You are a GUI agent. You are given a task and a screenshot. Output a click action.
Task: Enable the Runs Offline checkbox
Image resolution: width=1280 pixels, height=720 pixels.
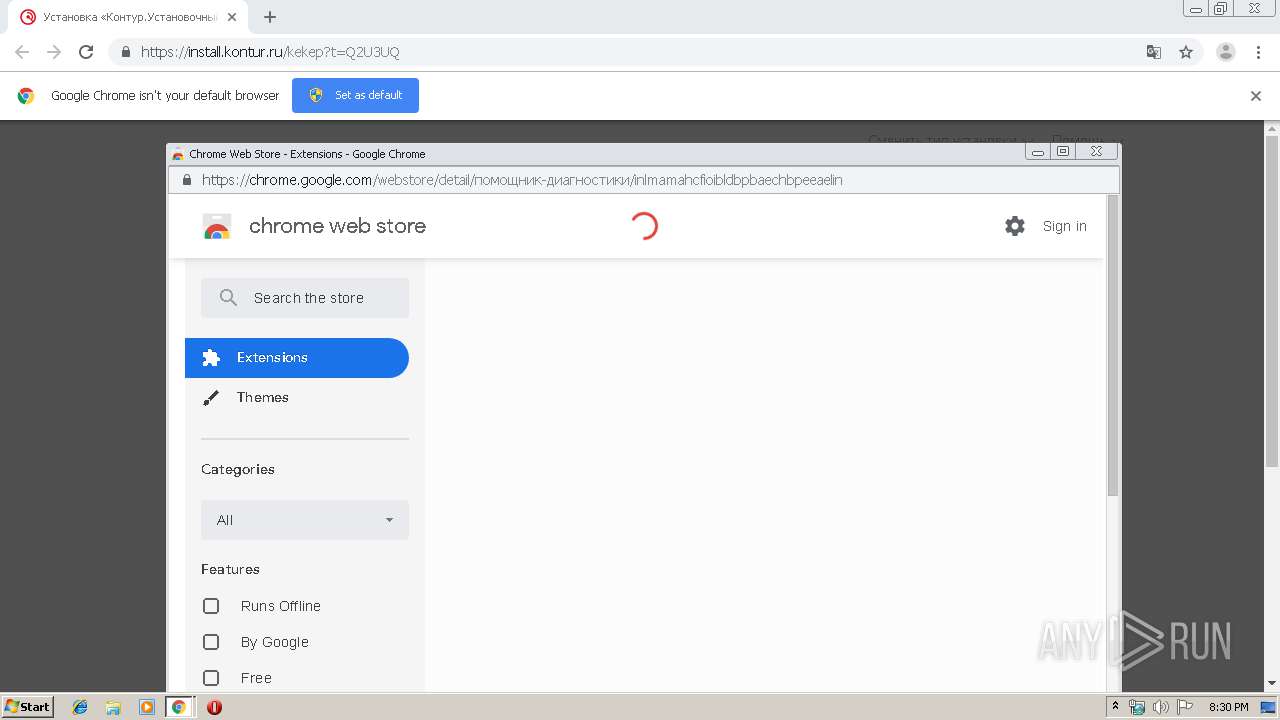[211, 606]
